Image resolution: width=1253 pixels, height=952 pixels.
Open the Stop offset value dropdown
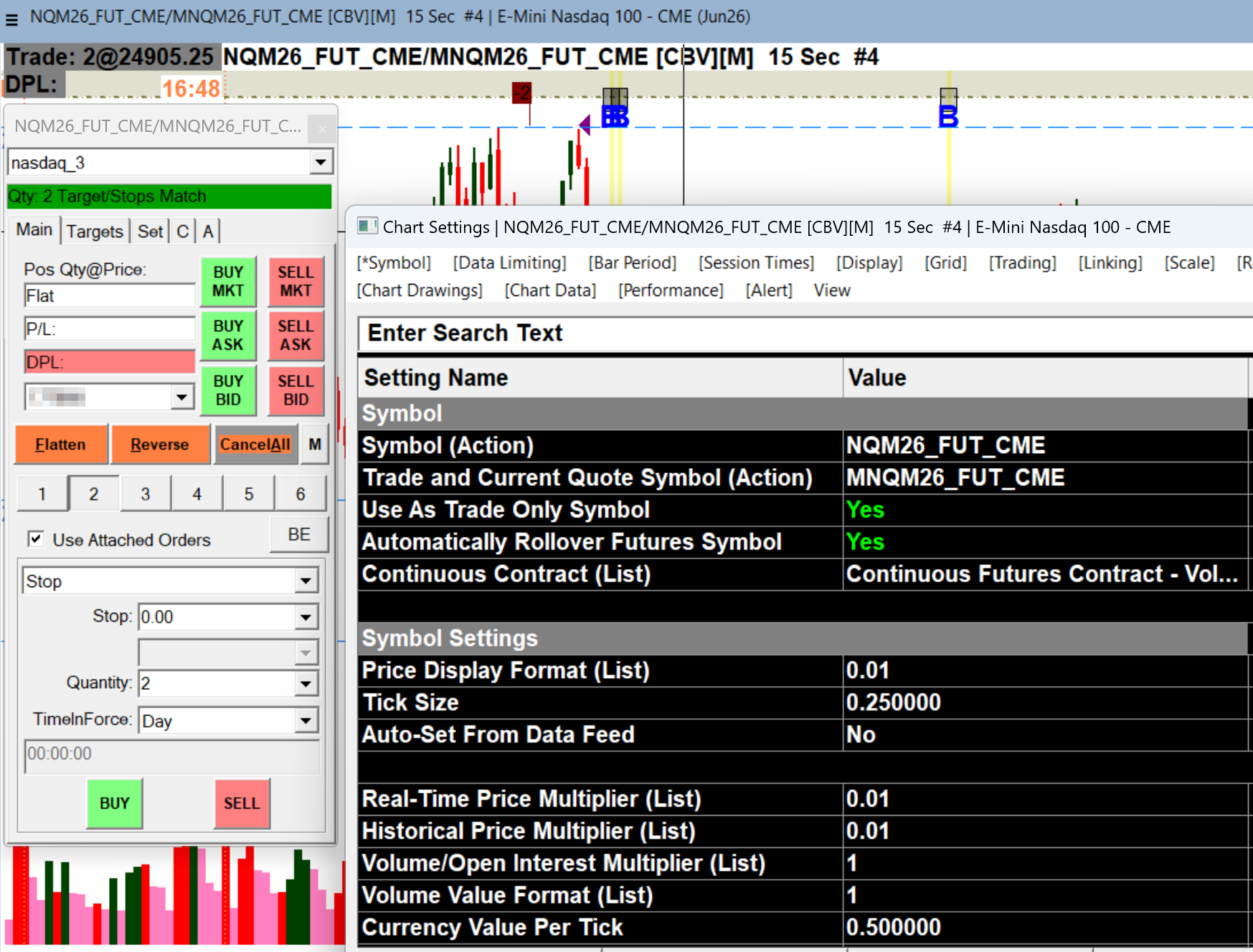click(x=306, y=617)
